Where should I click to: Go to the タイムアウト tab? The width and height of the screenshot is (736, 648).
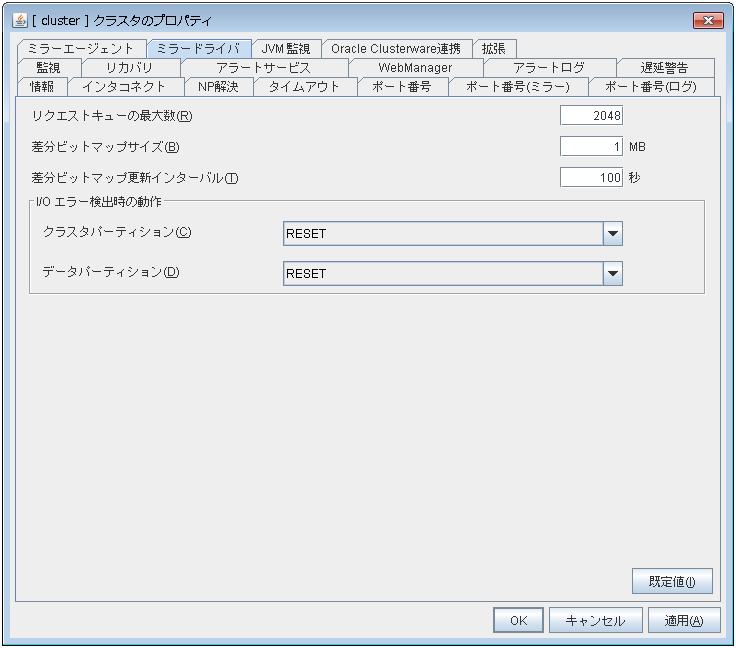[304, 86]
